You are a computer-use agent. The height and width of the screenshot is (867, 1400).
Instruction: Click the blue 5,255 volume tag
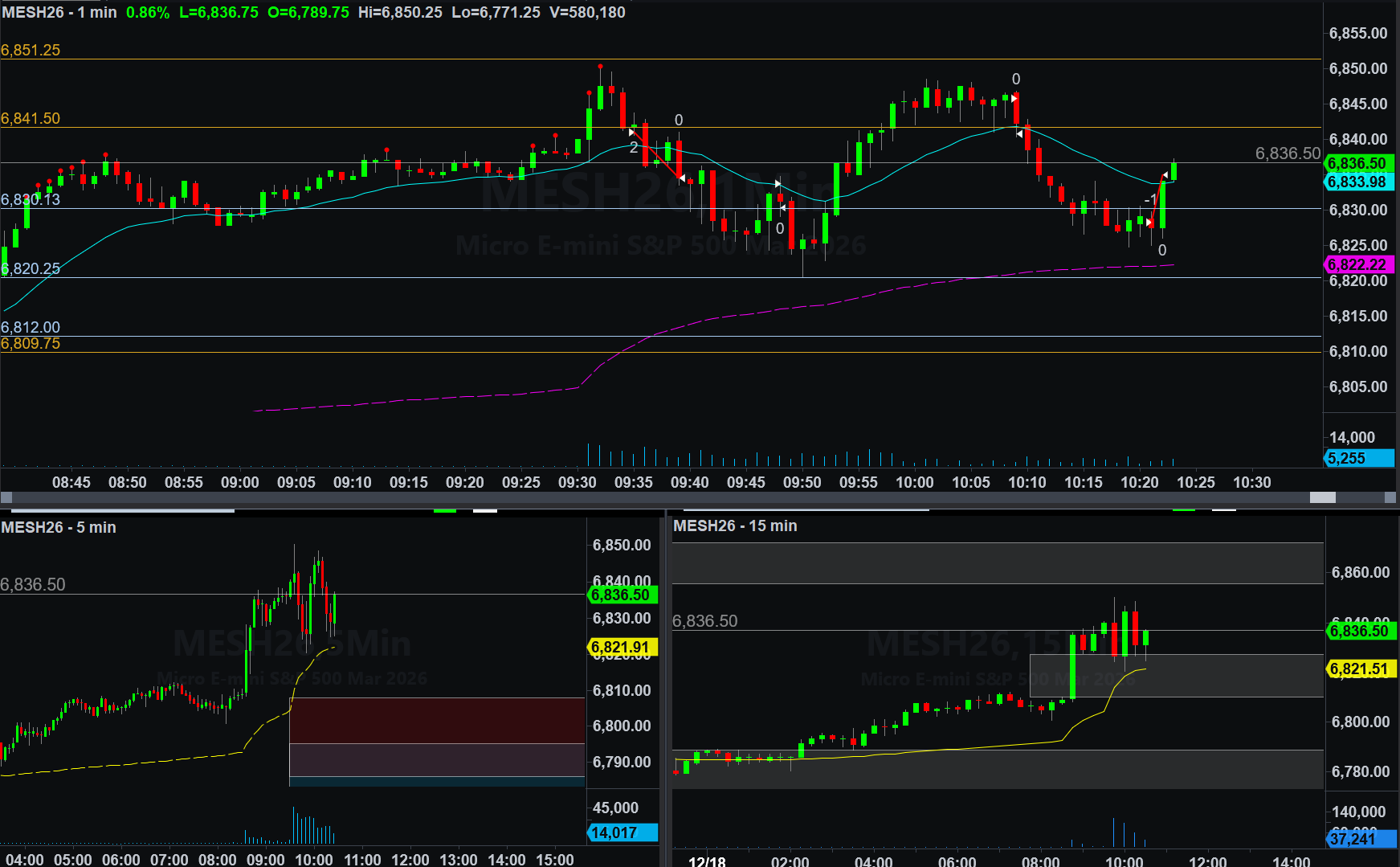1357,458
